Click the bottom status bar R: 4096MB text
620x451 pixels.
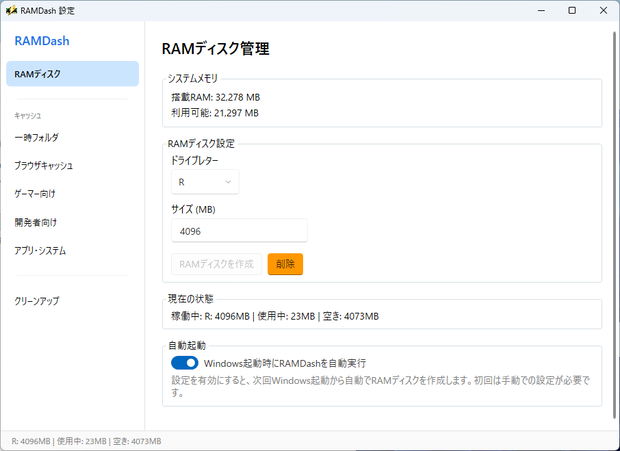pyautogui.click(x=86, y=441)
